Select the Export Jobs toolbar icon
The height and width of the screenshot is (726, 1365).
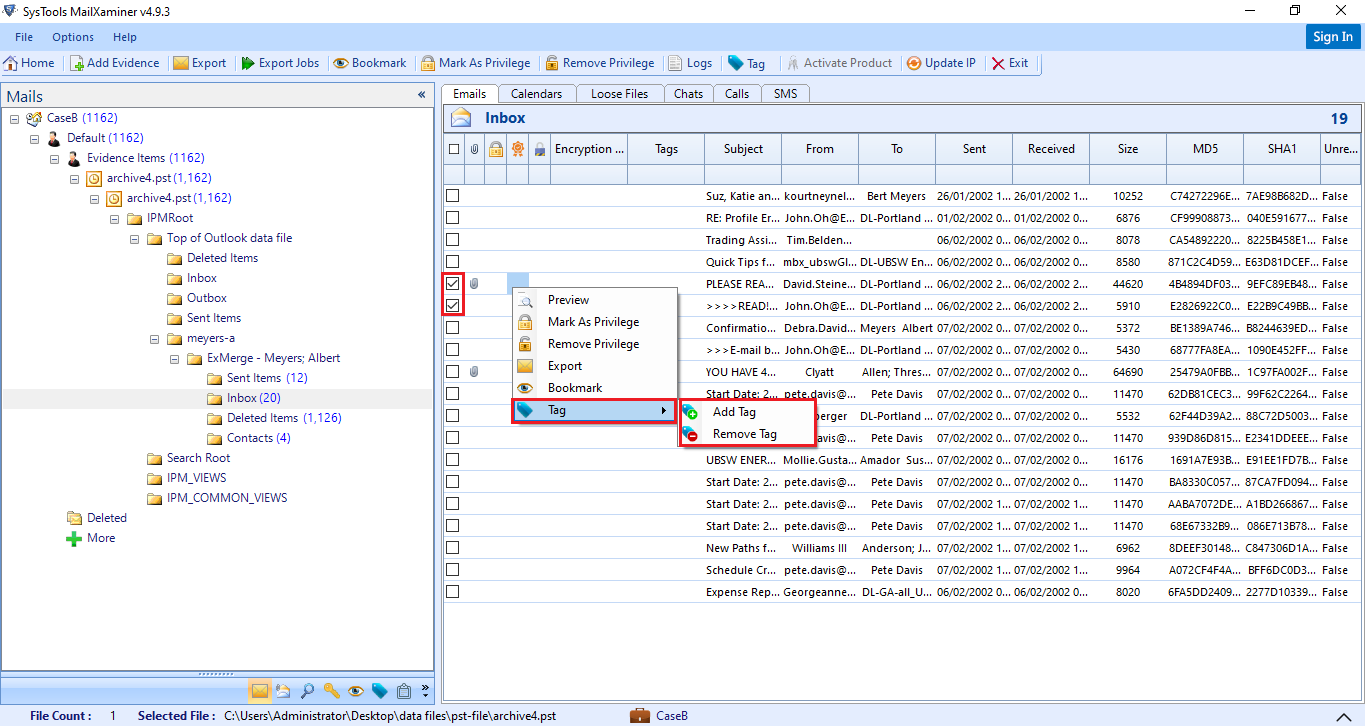pyautogui.click(x=280, y=62)
